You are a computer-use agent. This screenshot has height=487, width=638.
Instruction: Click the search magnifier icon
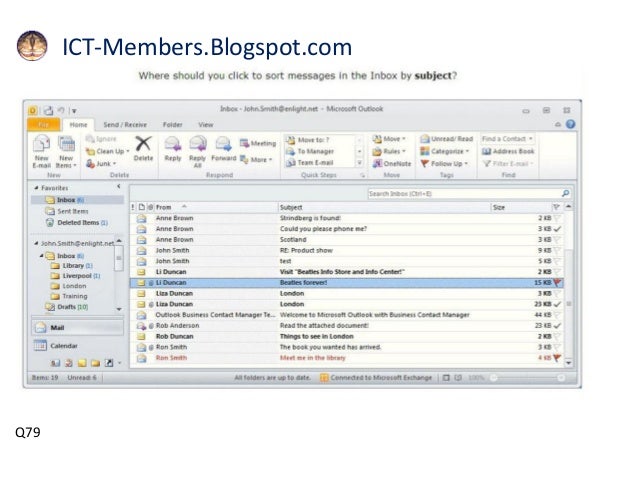point(566,193)
